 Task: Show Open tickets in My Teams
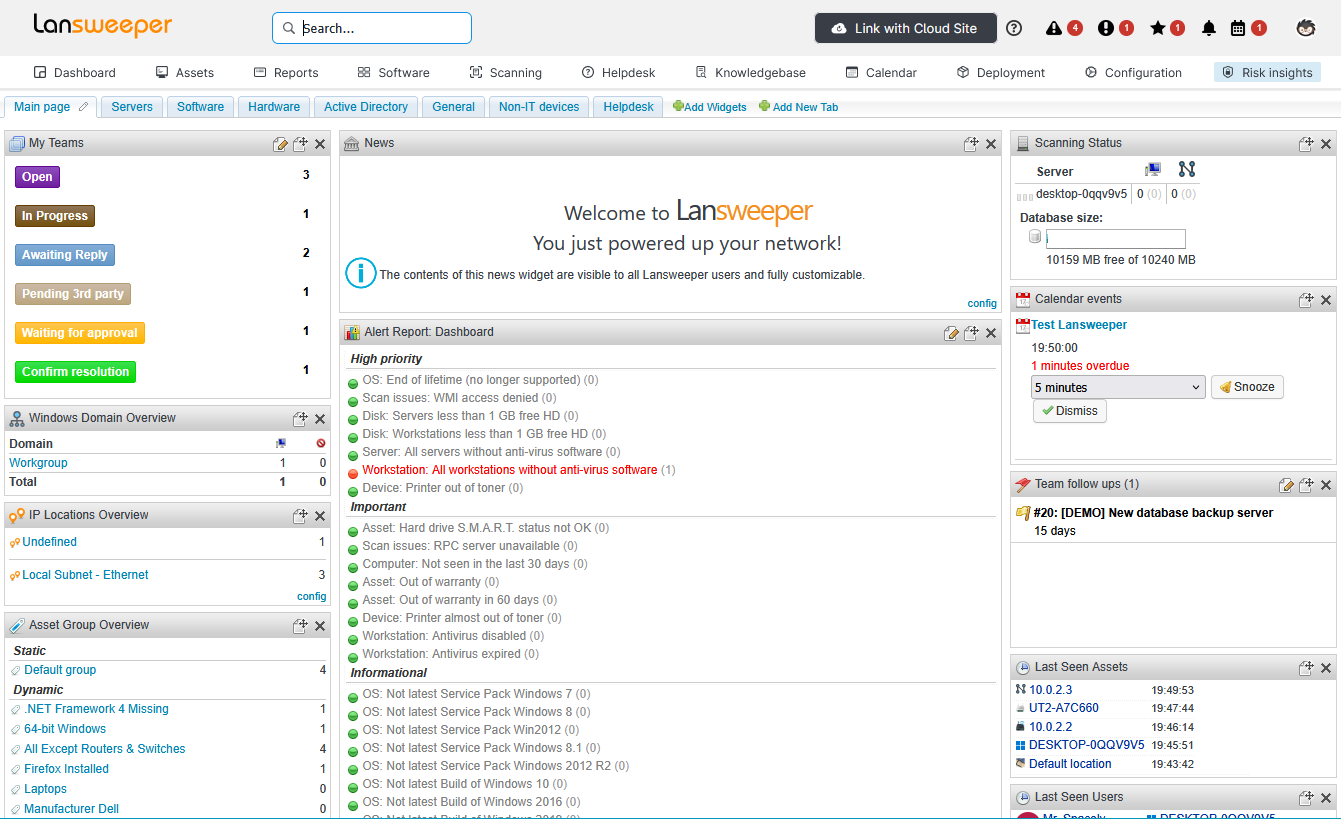point(37,177)
